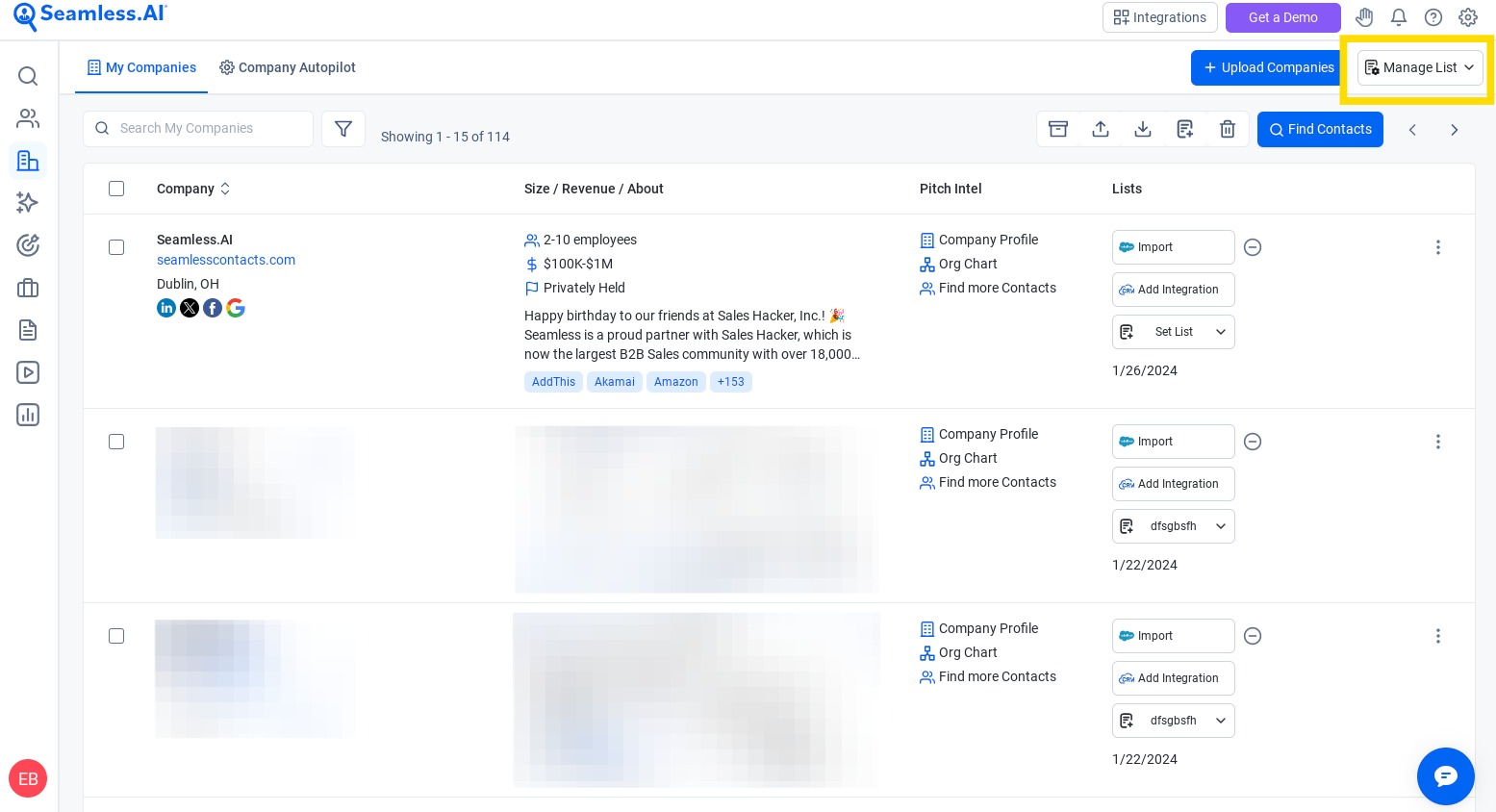
Task: Open the help question mark icon
Action: tap(1433, 17)
